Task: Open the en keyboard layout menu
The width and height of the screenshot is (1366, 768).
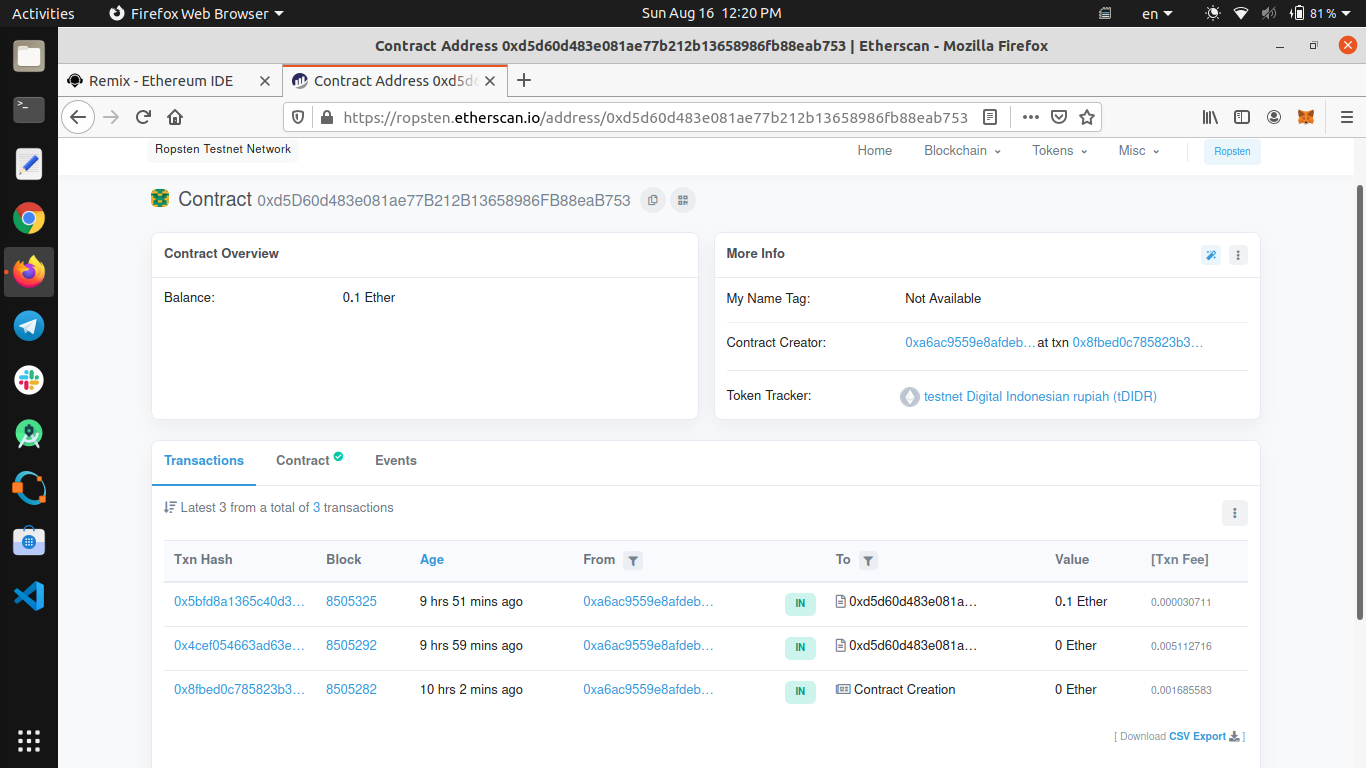Action: point(1158,13)
